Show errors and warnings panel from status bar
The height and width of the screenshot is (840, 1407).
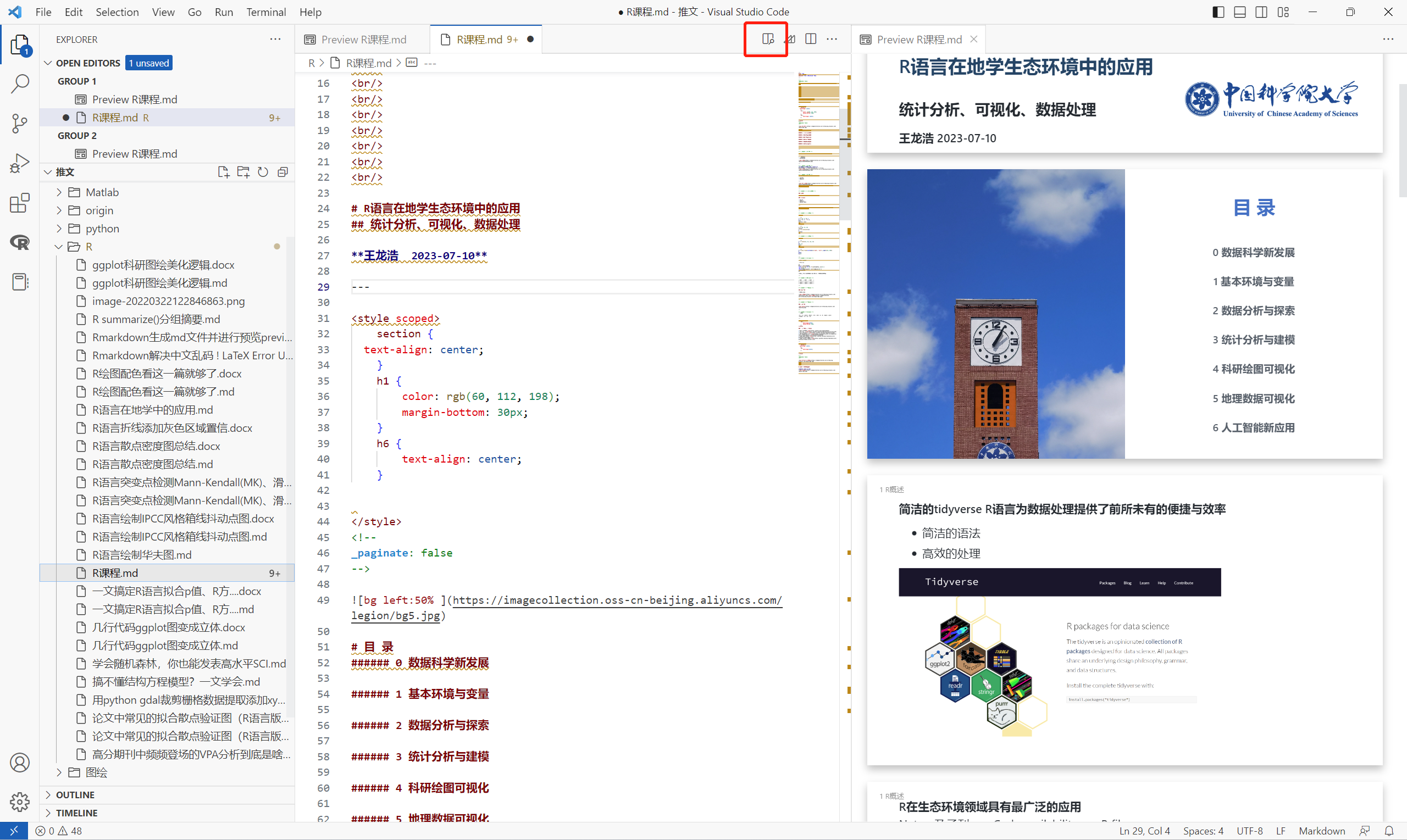pos(59,831)
